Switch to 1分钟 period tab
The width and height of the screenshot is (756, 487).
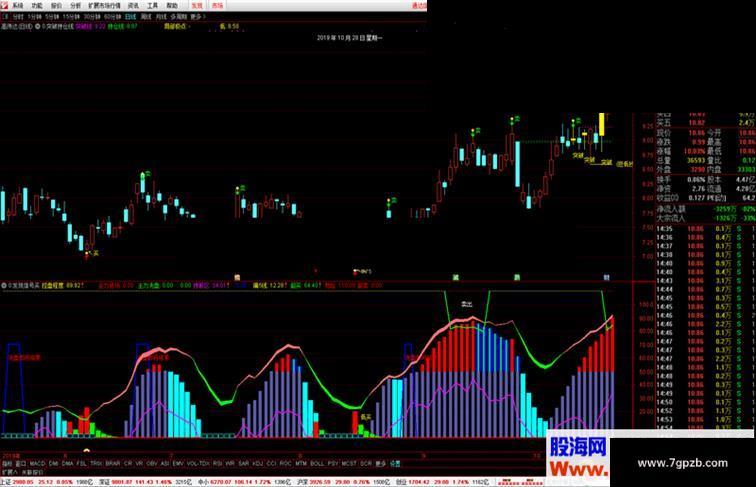(34, 16)
